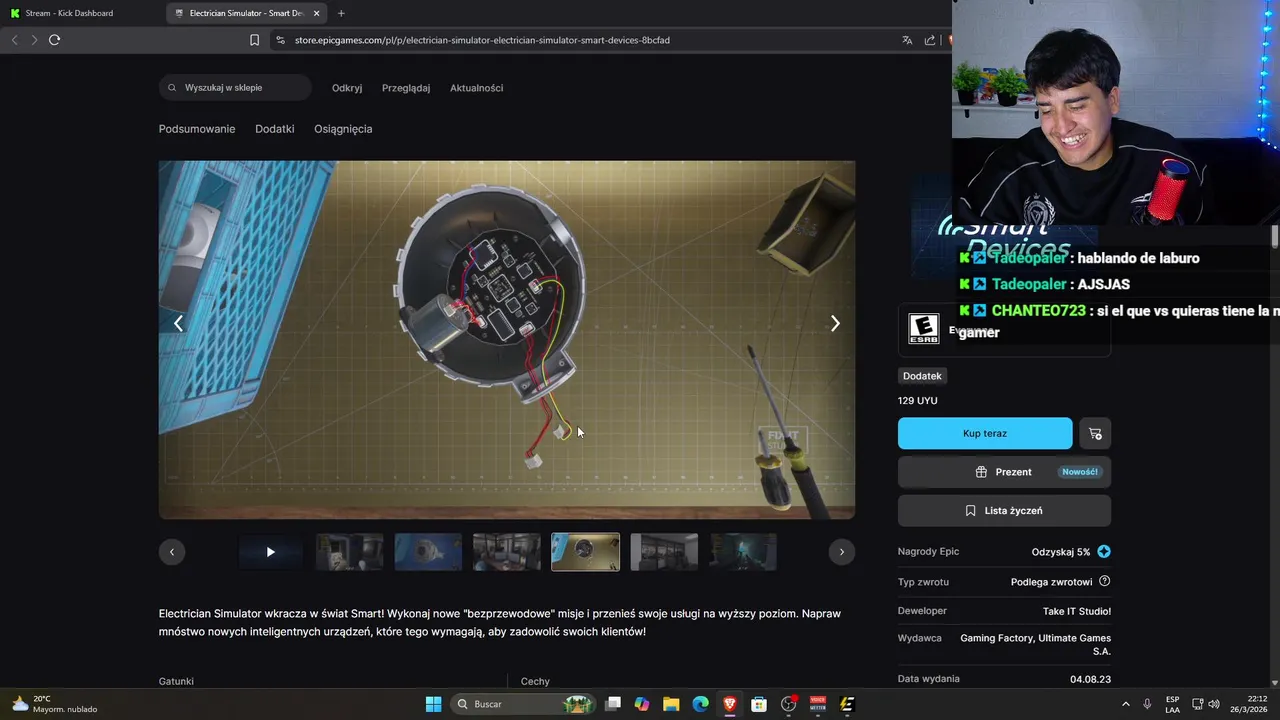1280x720 pixels.
Task: Select the Electrician Simulator browser tab
Action: (x=247, y=13)
